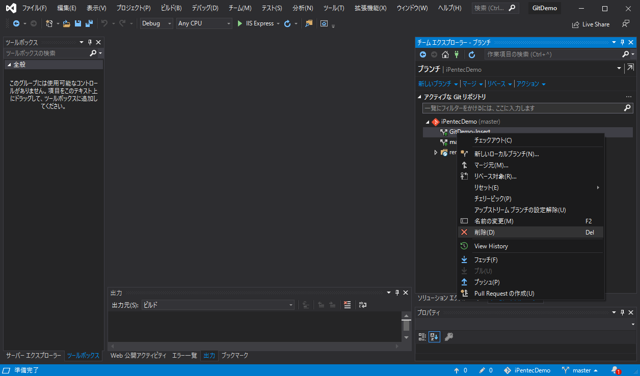The image size is (640, 376).
Task: Click unpushed commits count in status bar
Action: coord(460,370)
